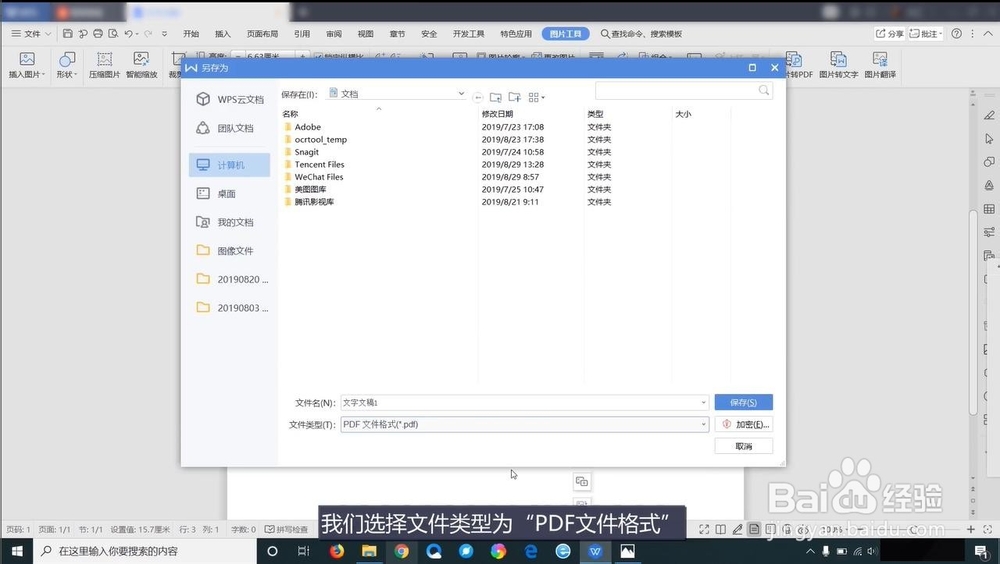Click the Save icon in quick toolbar
Viewport: 1000px width, 564px height.
(x=68, y=33)
